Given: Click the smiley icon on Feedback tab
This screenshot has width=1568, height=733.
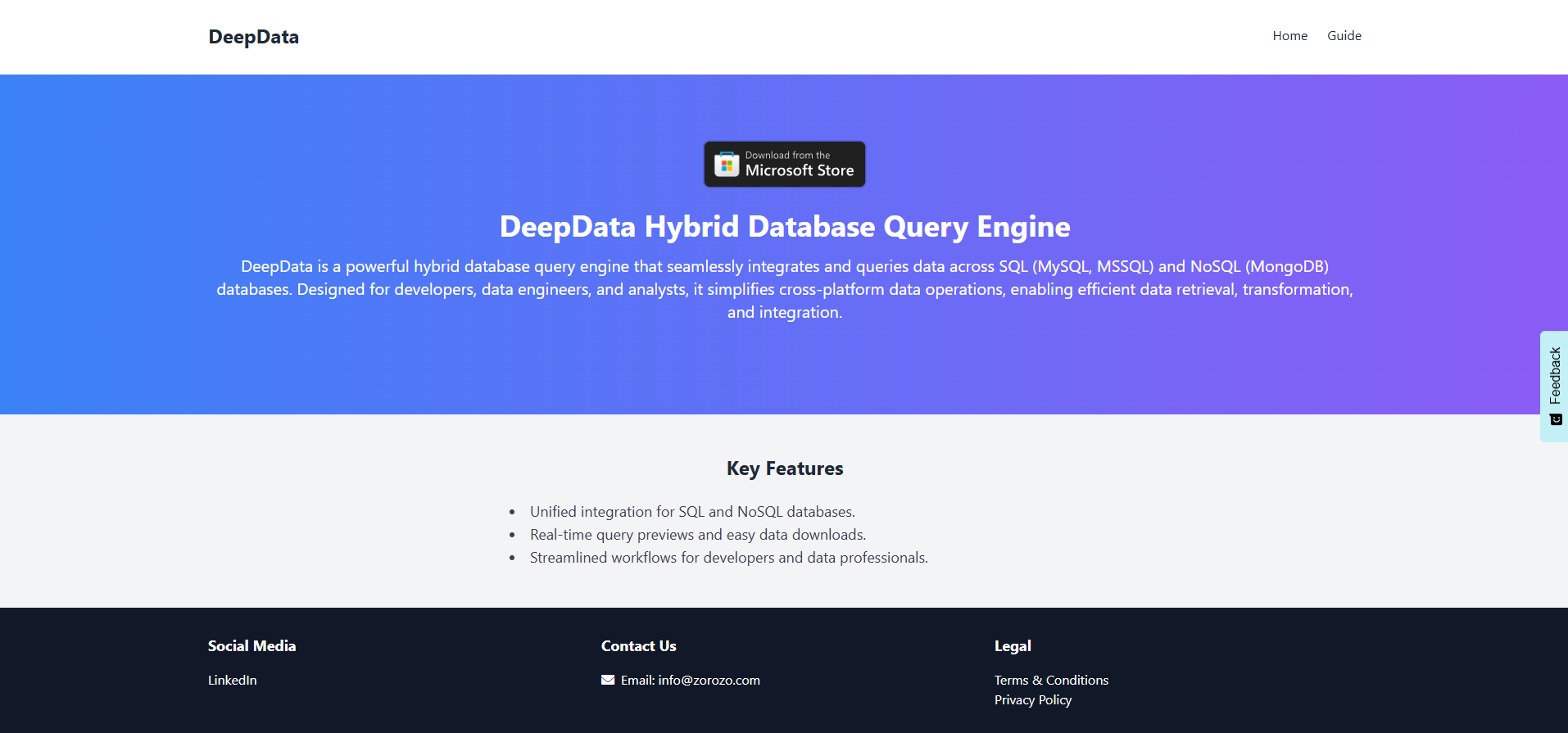Looking at the screenshot, I should pos(1556,419).
